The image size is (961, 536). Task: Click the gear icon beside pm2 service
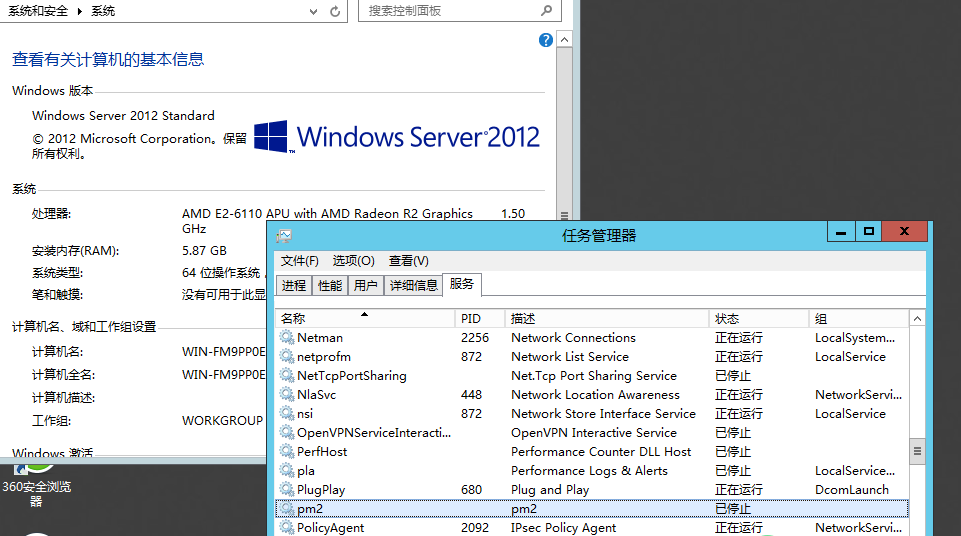pos(286,508)
